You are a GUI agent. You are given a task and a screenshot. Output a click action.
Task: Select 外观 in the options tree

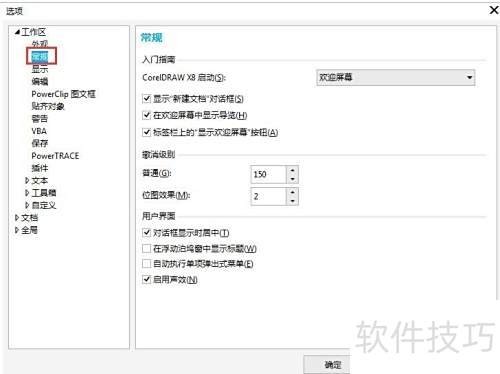tap(40, 44)
